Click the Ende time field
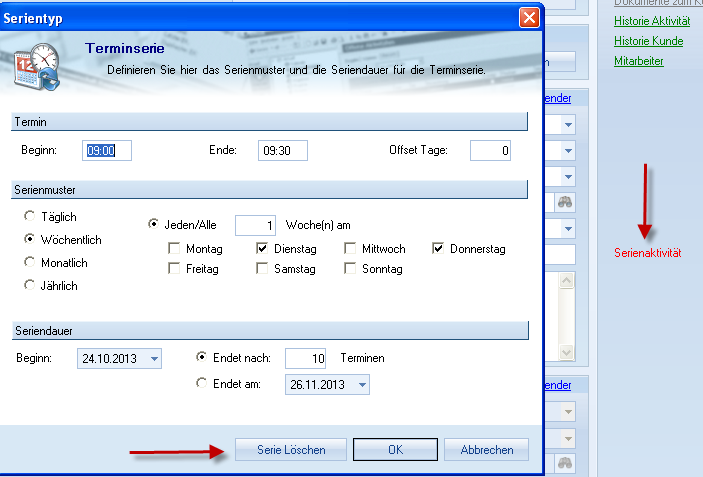This screenshot has width=703, height=477. 281,151
